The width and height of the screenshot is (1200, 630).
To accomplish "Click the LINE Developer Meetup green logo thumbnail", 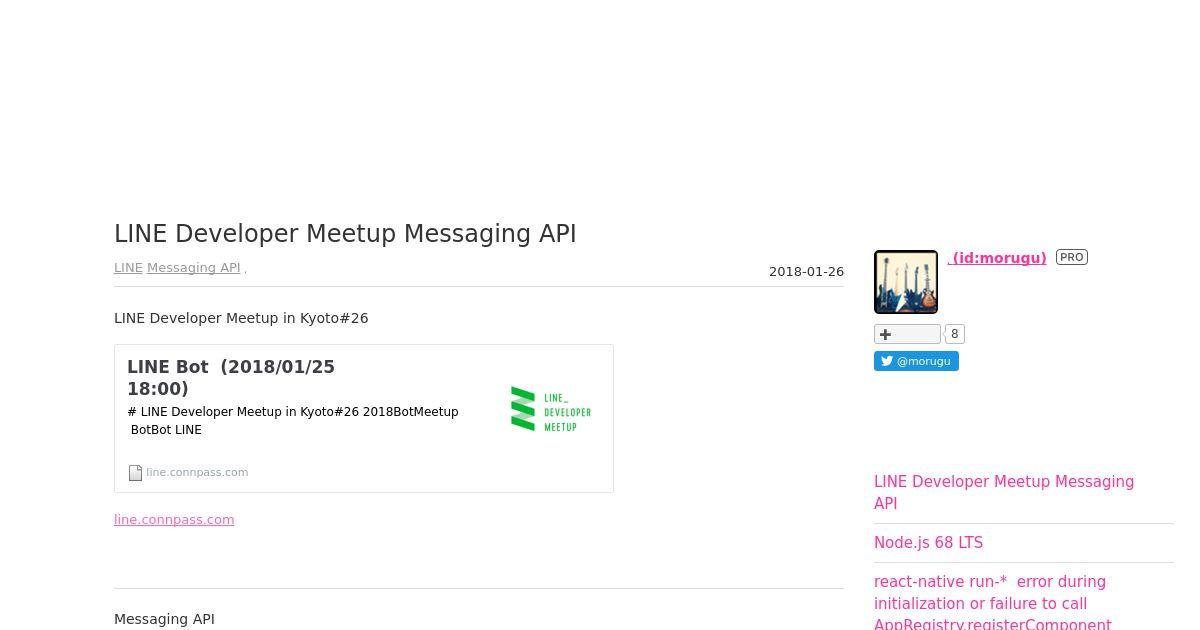I will (x=551, y=409).
